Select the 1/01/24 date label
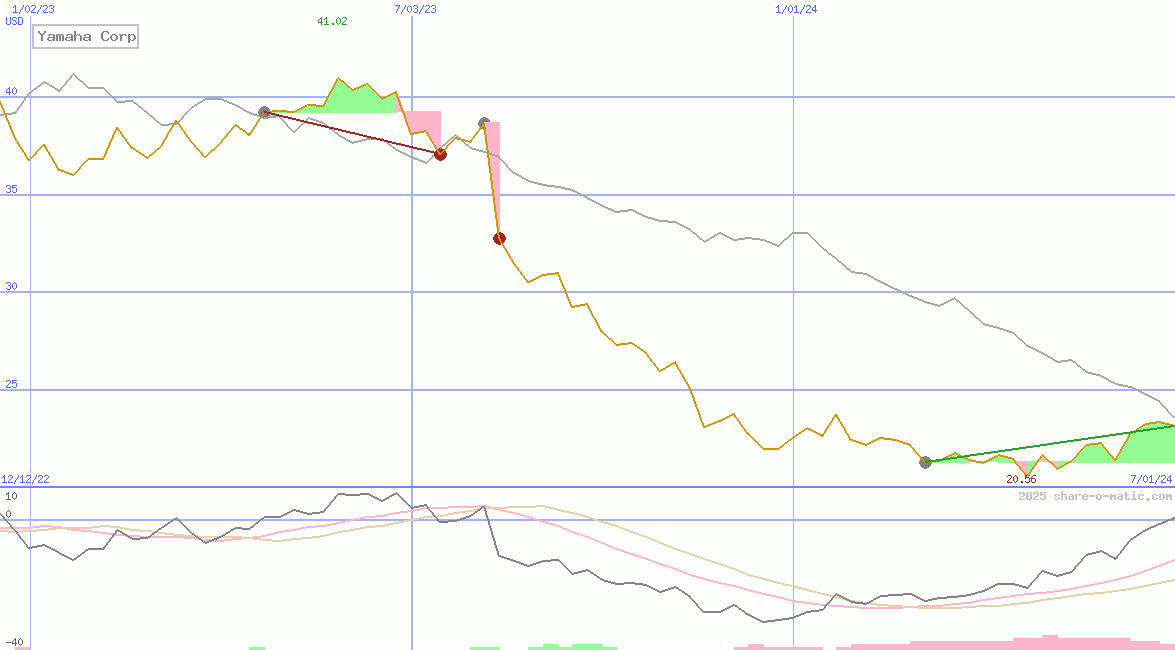Viewport: 1175px width, 650px height. click(796, 9)
